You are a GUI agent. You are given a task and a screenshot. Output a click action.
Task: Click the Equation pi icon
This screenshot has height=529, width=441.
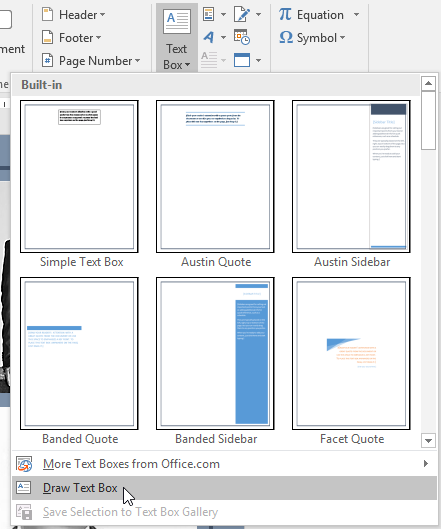click(285, 15)
